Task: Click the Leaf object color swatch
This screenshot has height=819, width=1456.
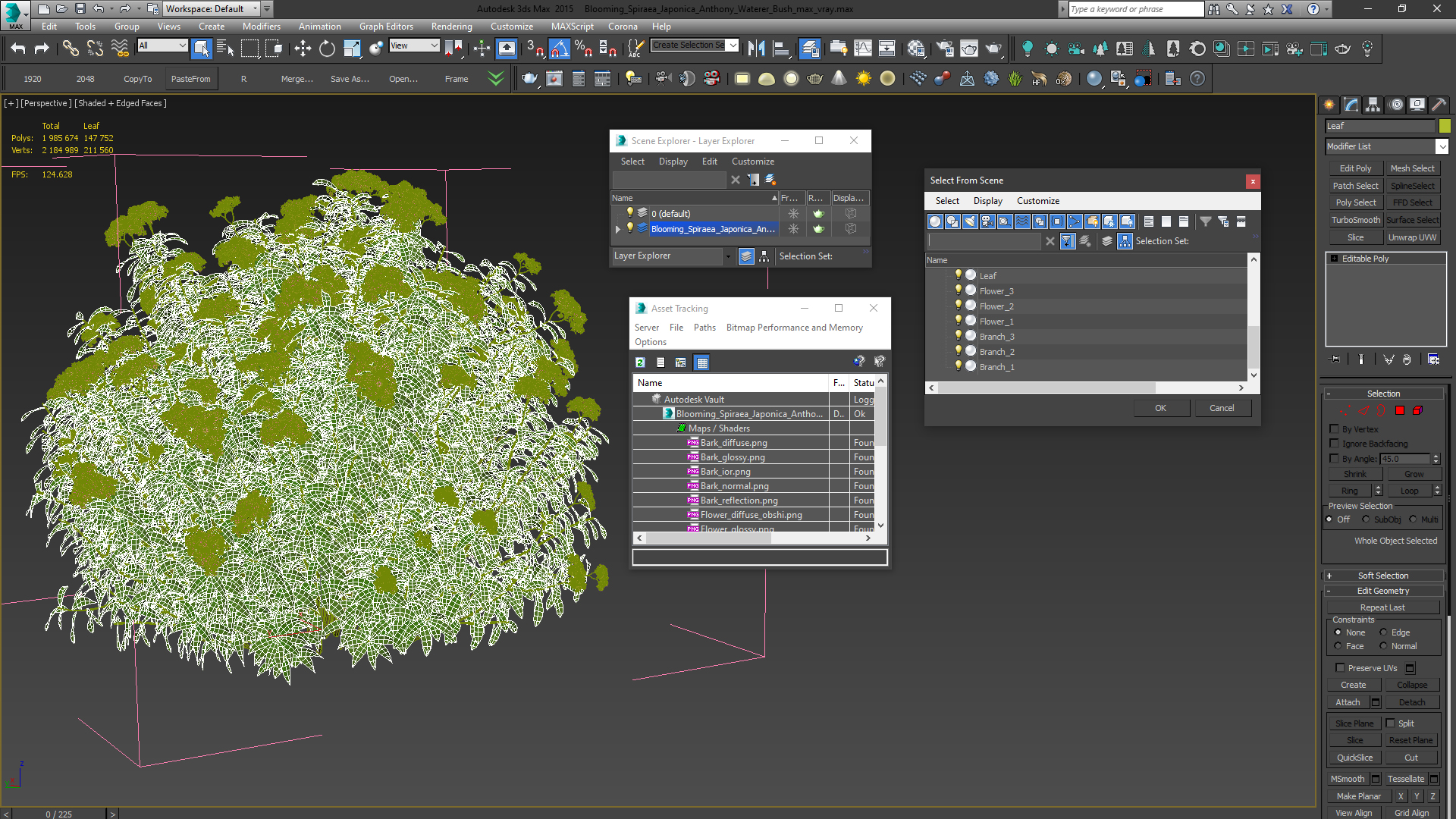Action: [1445, 126]
